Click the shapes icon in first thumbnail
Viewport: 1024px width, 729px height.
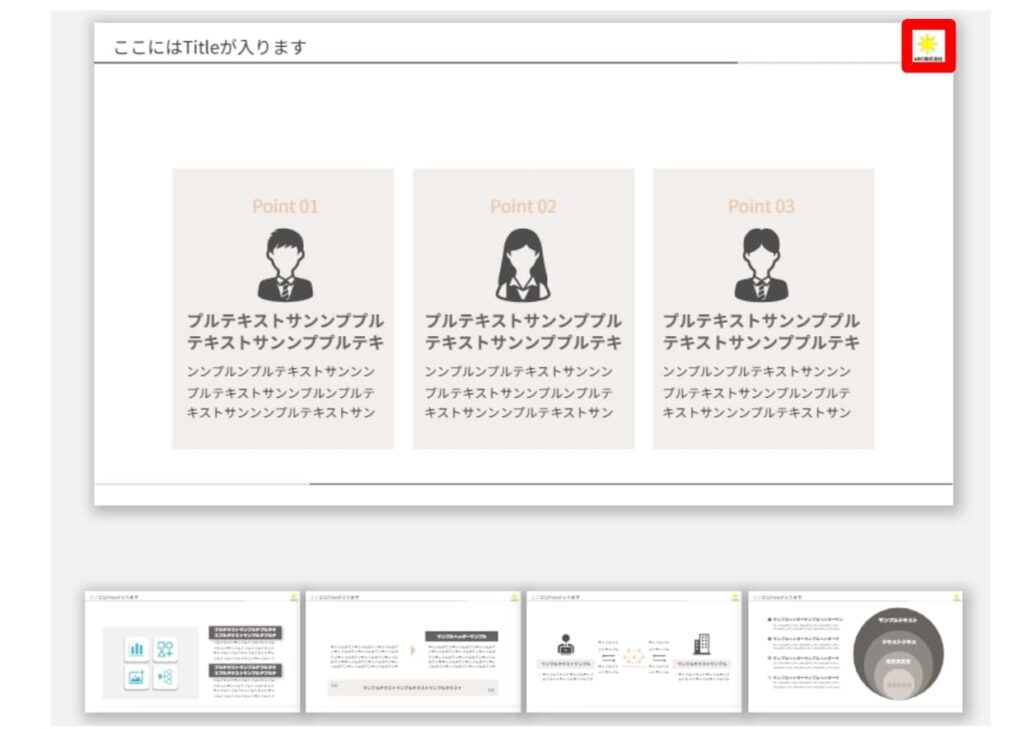pyautogui.click(x=165, y=649)
